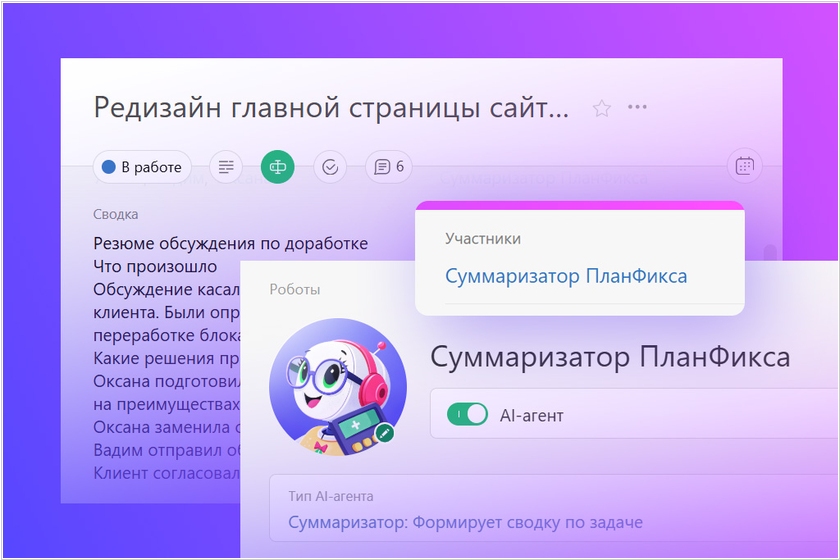
Task: Open the three-dot more options menu
Action: click(637, 107)
